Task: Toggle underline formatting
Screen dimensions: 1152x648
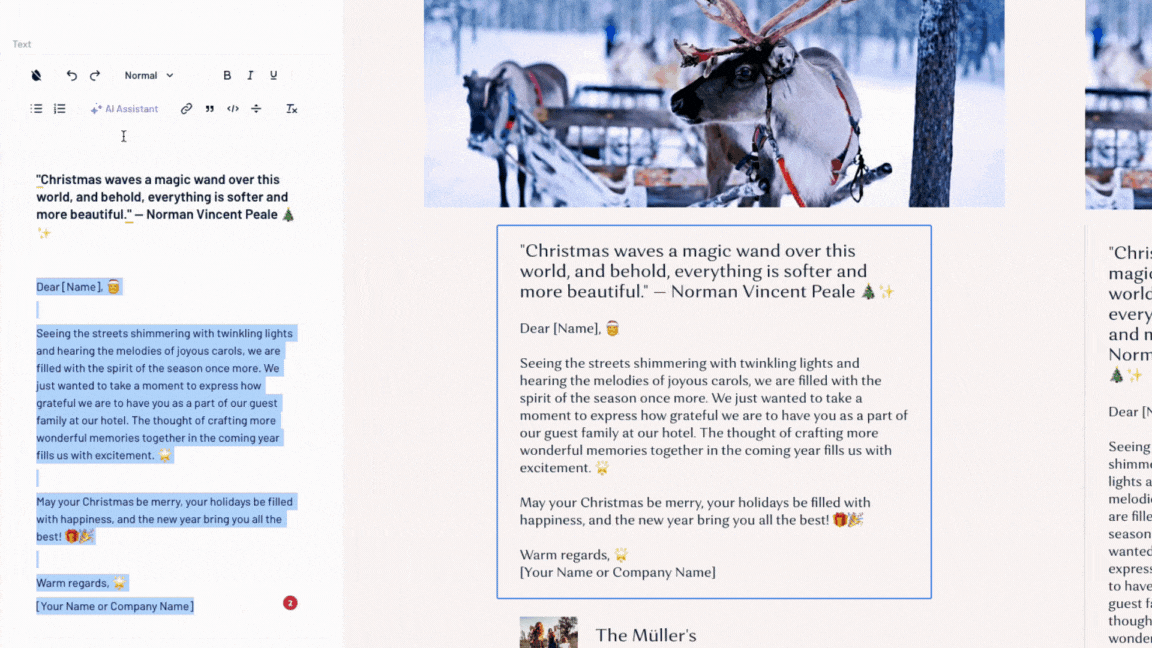Action: point(273,76)
